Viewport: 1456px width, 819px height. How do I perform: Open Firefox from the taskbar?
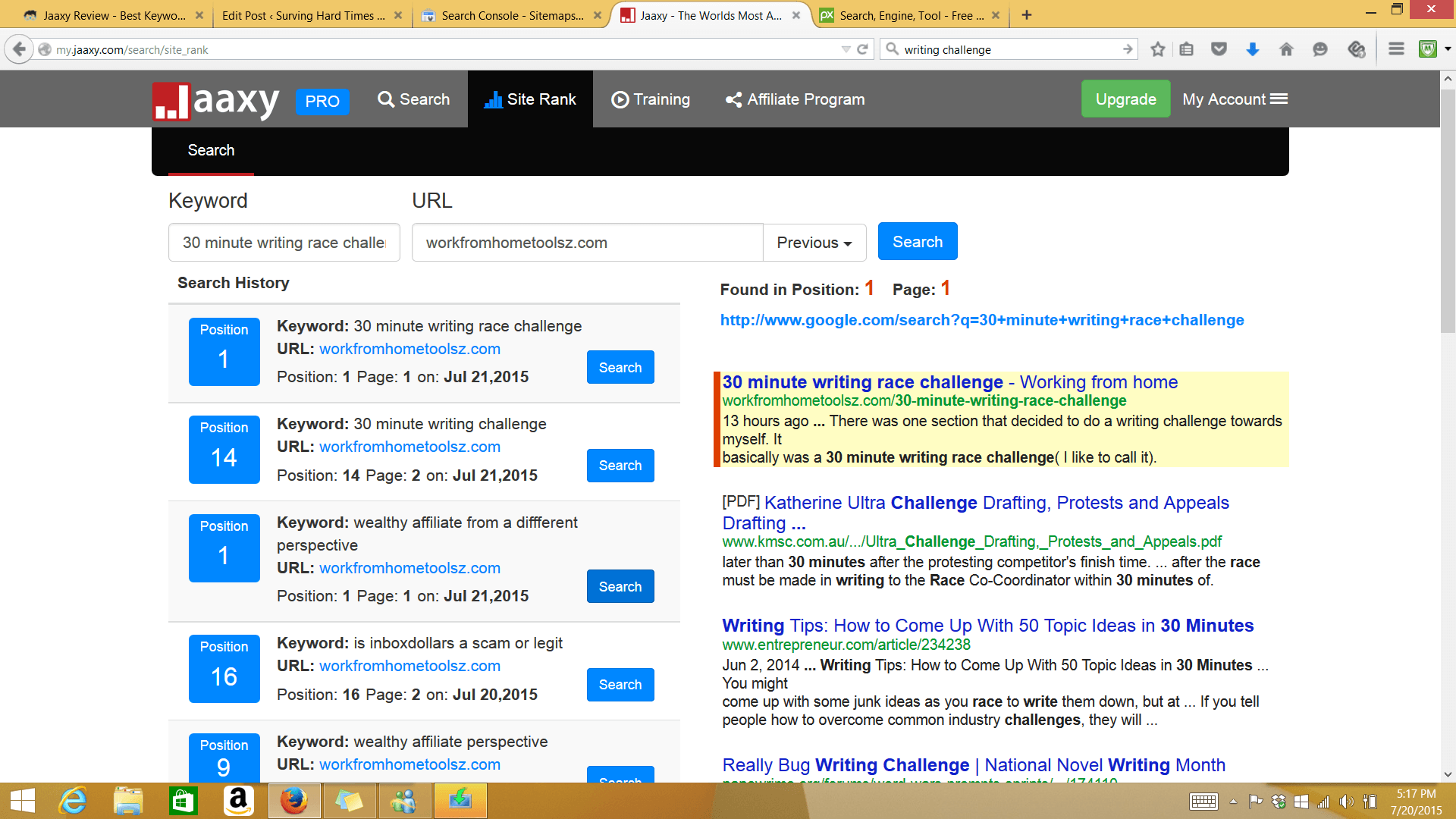tap(293, 801)
